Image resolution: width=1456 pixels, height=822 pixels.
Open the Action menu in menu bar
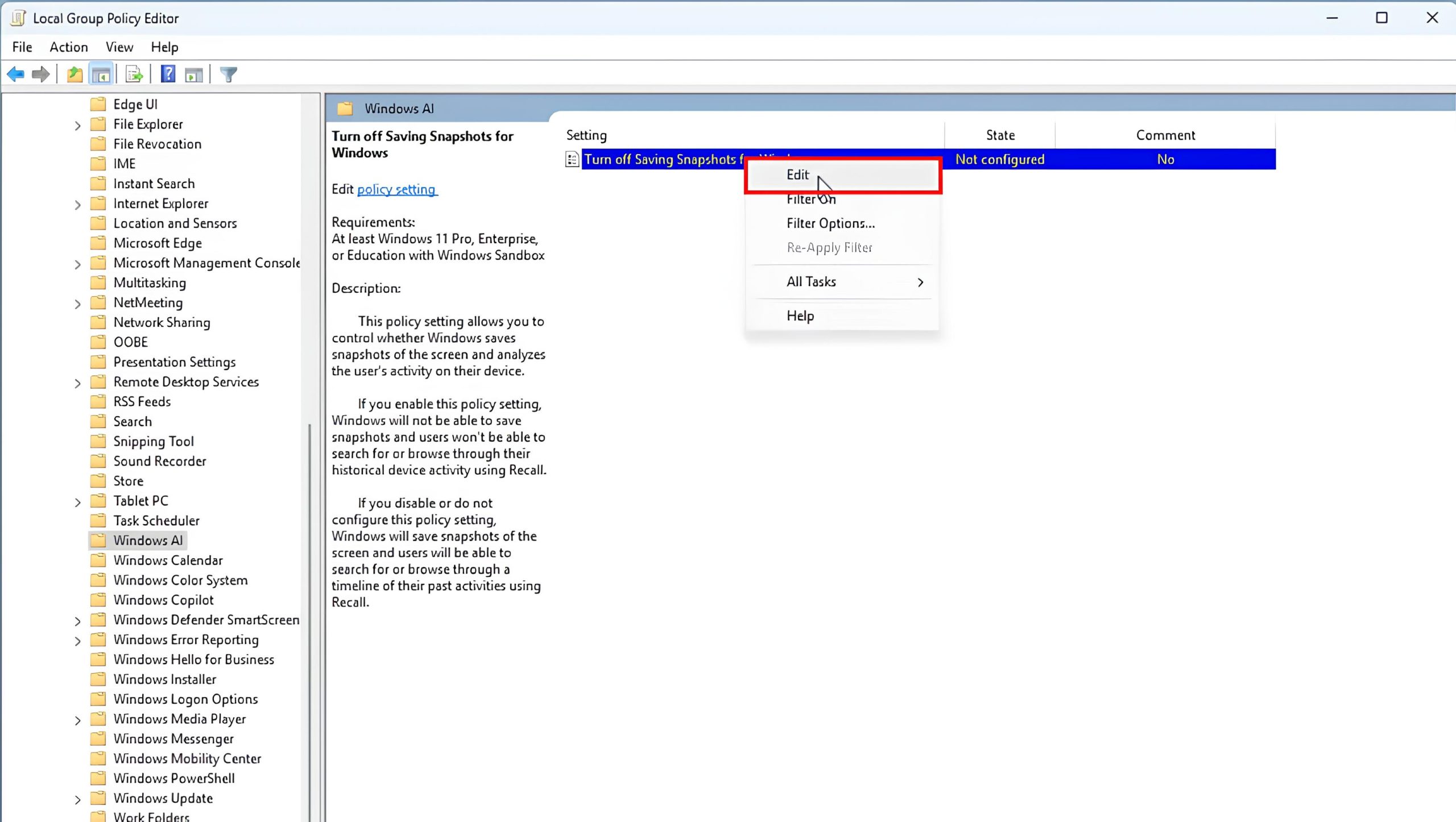pyautogui.click(x=68, y=47)
